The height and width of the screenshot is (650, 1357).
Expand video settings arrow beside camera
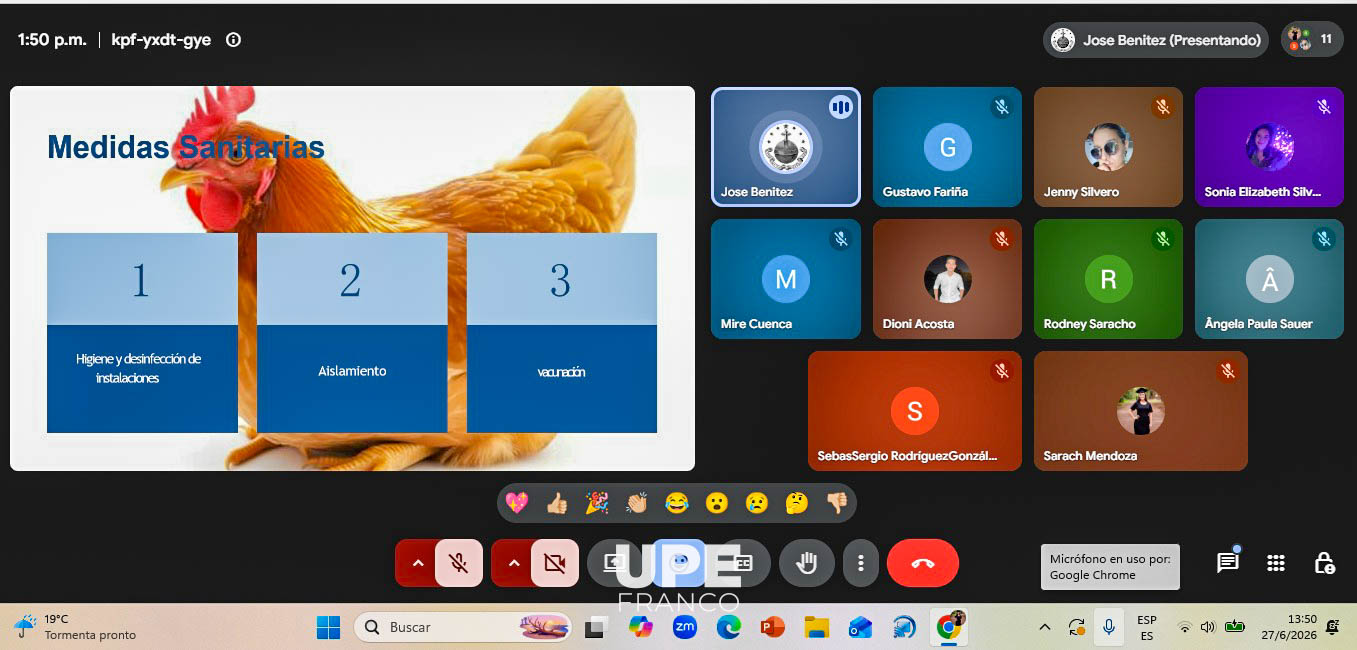513,563
